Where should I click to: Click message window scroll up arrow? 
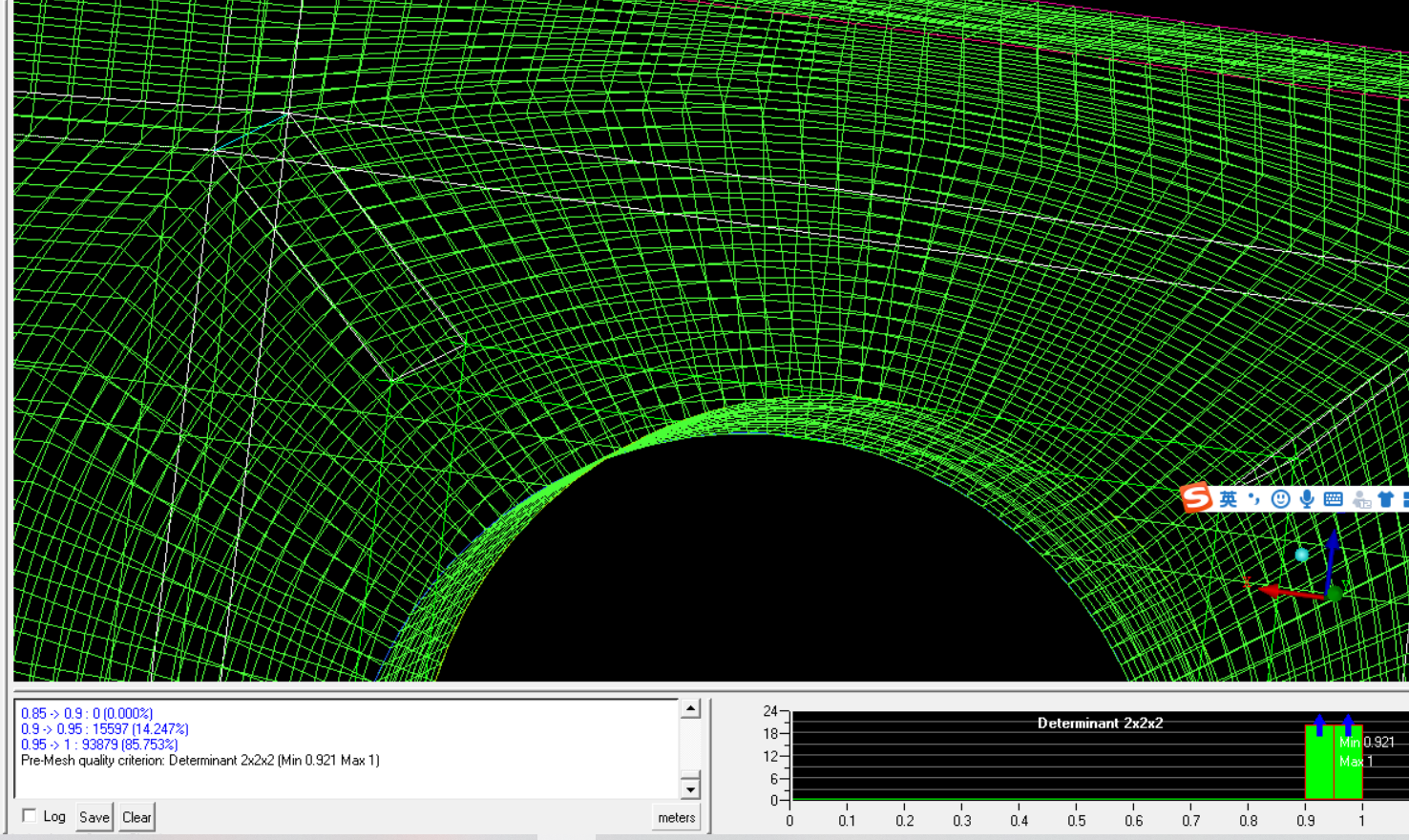[x=691, y=709]
